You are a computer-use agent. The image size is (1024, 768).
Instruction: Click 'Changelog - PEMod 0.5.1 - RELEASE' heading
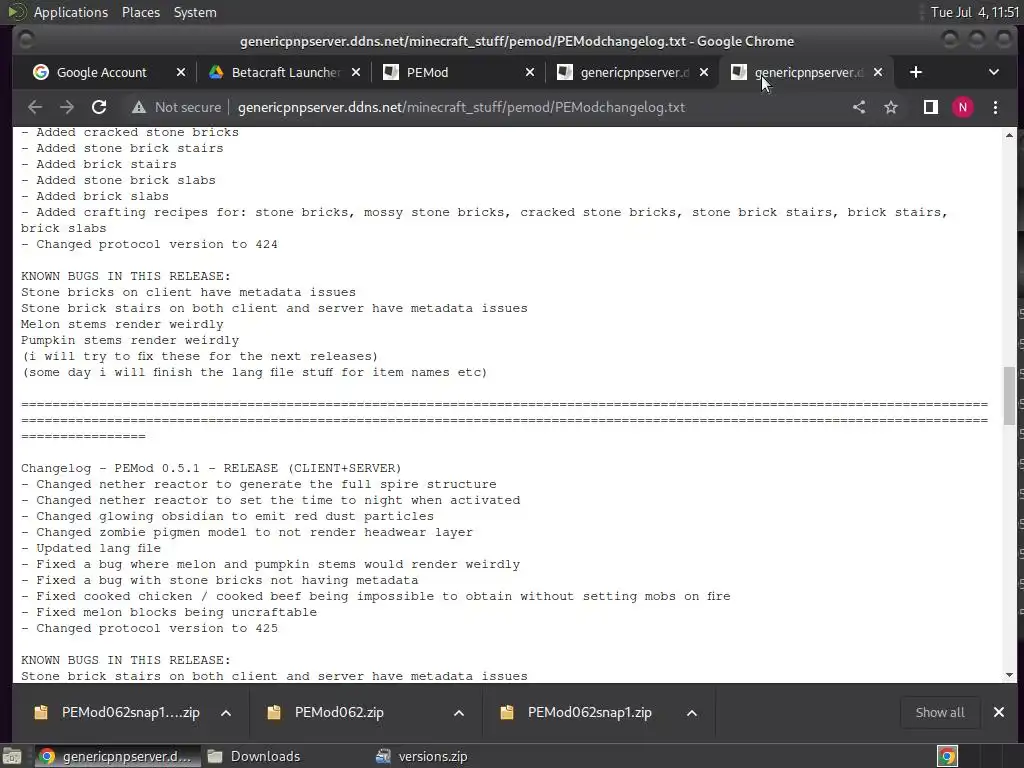(212, 468)
